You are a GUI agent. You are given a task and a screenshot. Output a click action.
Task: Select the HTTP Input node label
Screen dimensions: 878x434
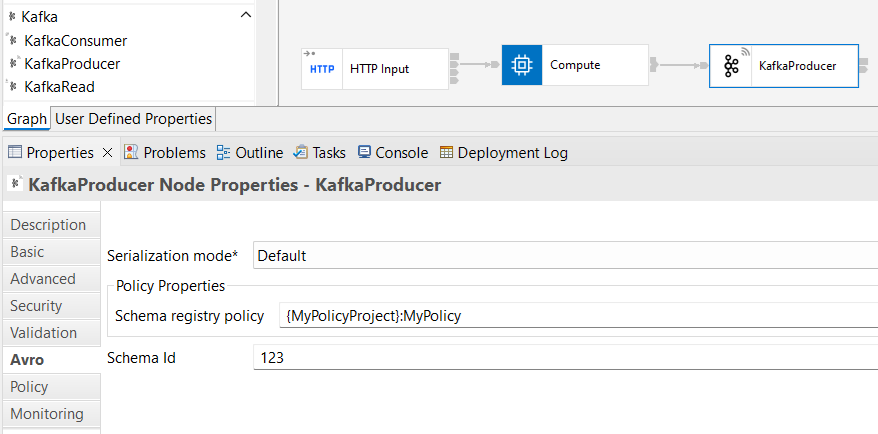tap(379, 69)
